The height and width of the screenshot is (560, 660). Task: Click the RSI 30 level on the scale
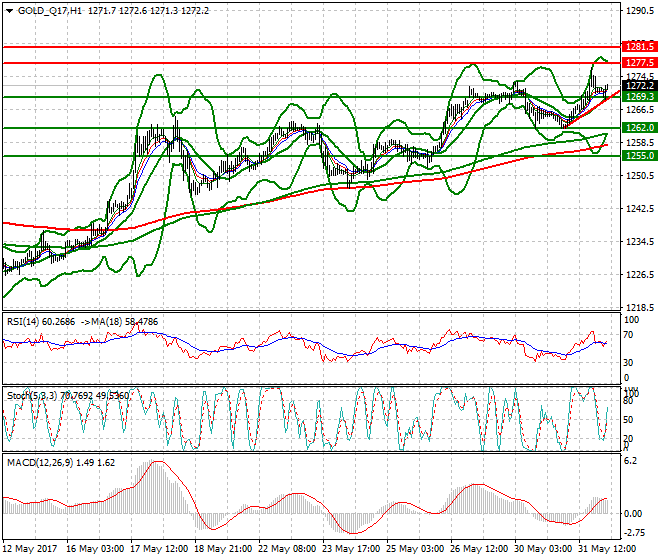tap(628, 363)
